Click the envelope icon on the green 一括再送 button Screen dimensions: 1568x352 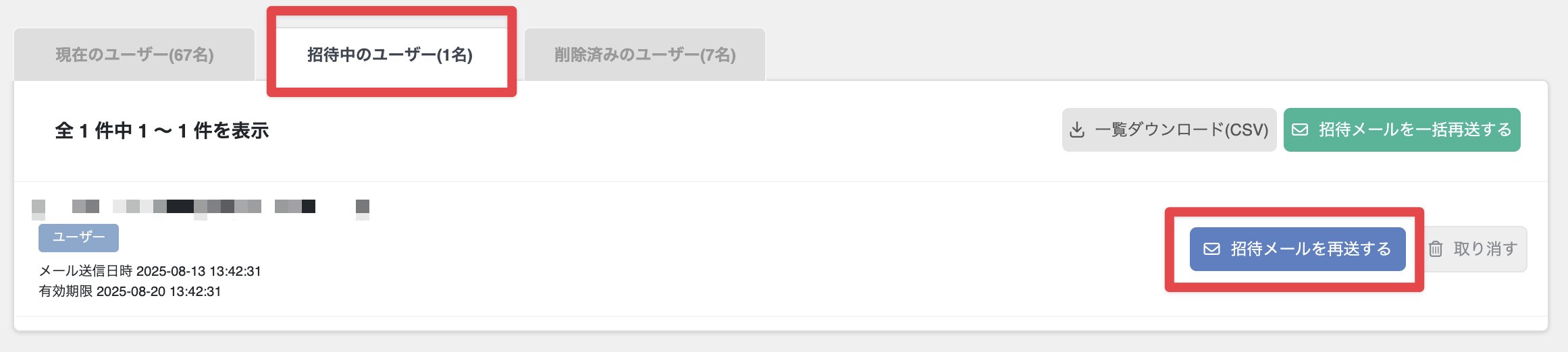point(1300,129)
